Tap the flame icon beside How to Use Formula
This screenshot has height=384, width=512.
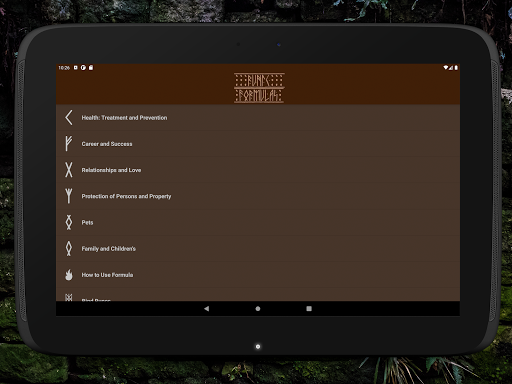[69, 275]
